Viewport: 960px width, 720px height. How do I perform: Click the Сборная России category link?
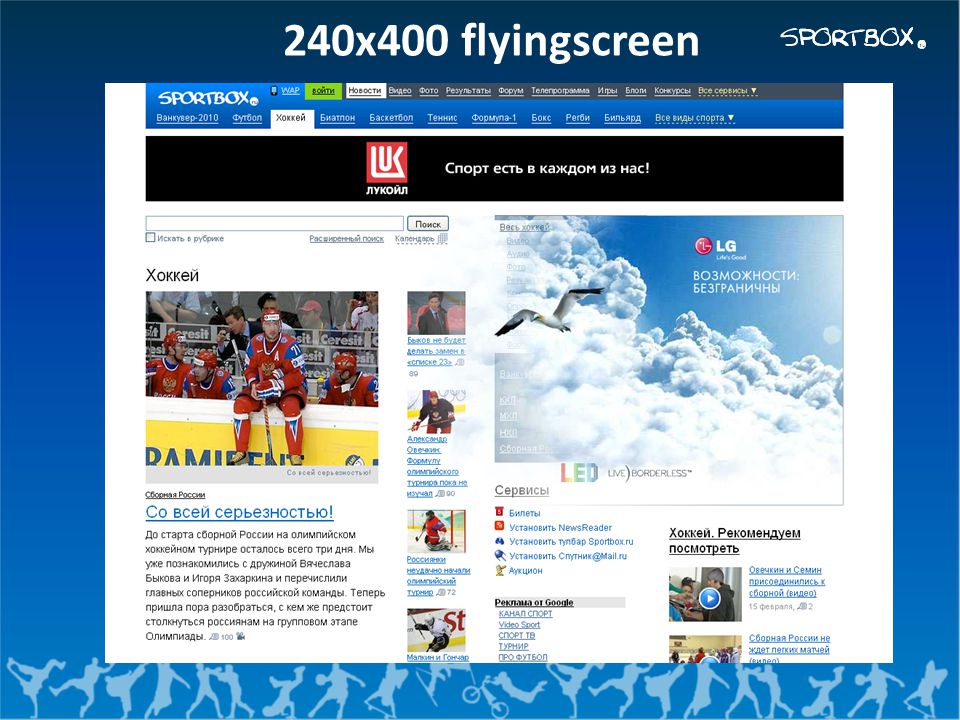pos(175,495)
